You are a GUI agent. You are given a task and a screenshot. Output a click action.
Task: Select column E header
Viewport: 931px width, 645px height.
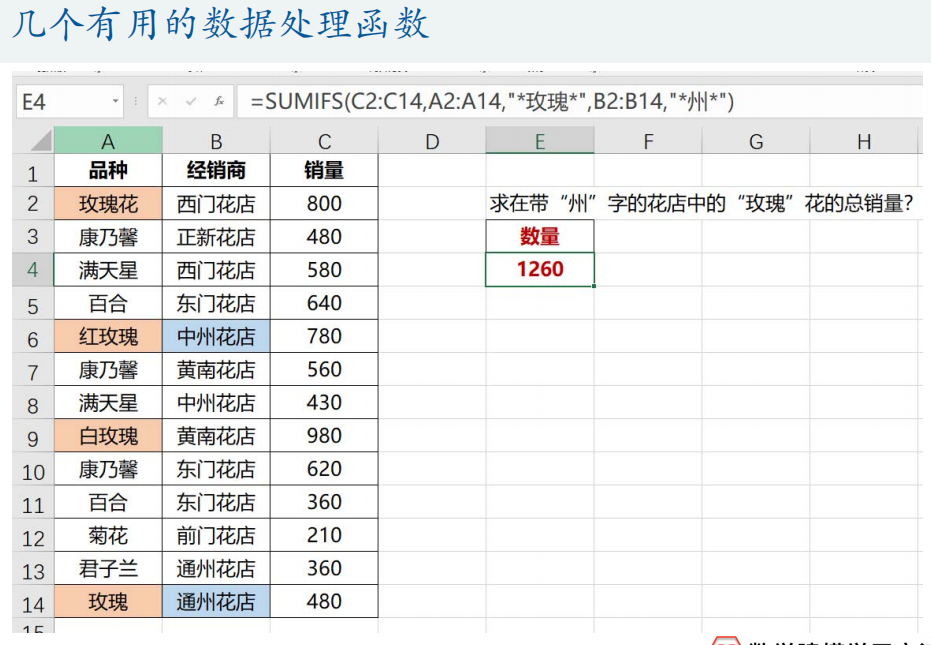(x=540, y=141)
